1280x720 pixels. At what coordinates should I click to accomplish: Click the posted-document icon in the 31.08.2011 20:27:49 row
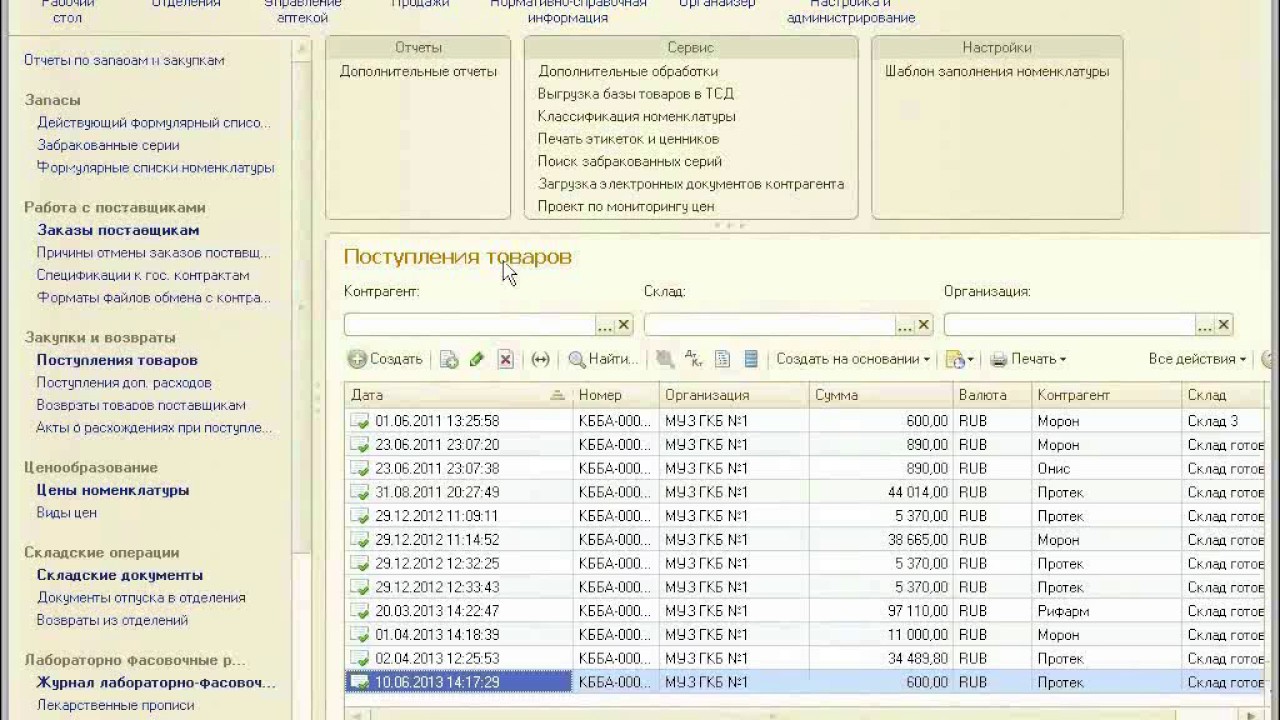click(360, 492)
